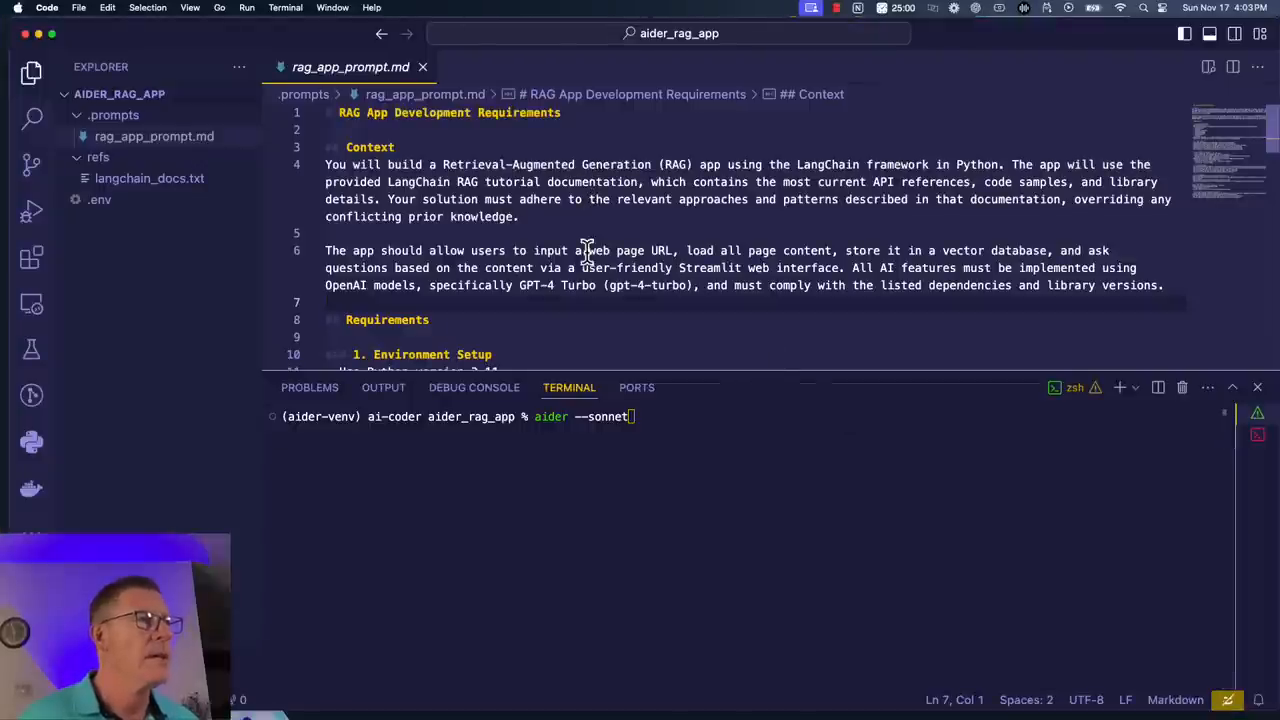Open Explorer views and more actions menu

(x=239, y=67)
